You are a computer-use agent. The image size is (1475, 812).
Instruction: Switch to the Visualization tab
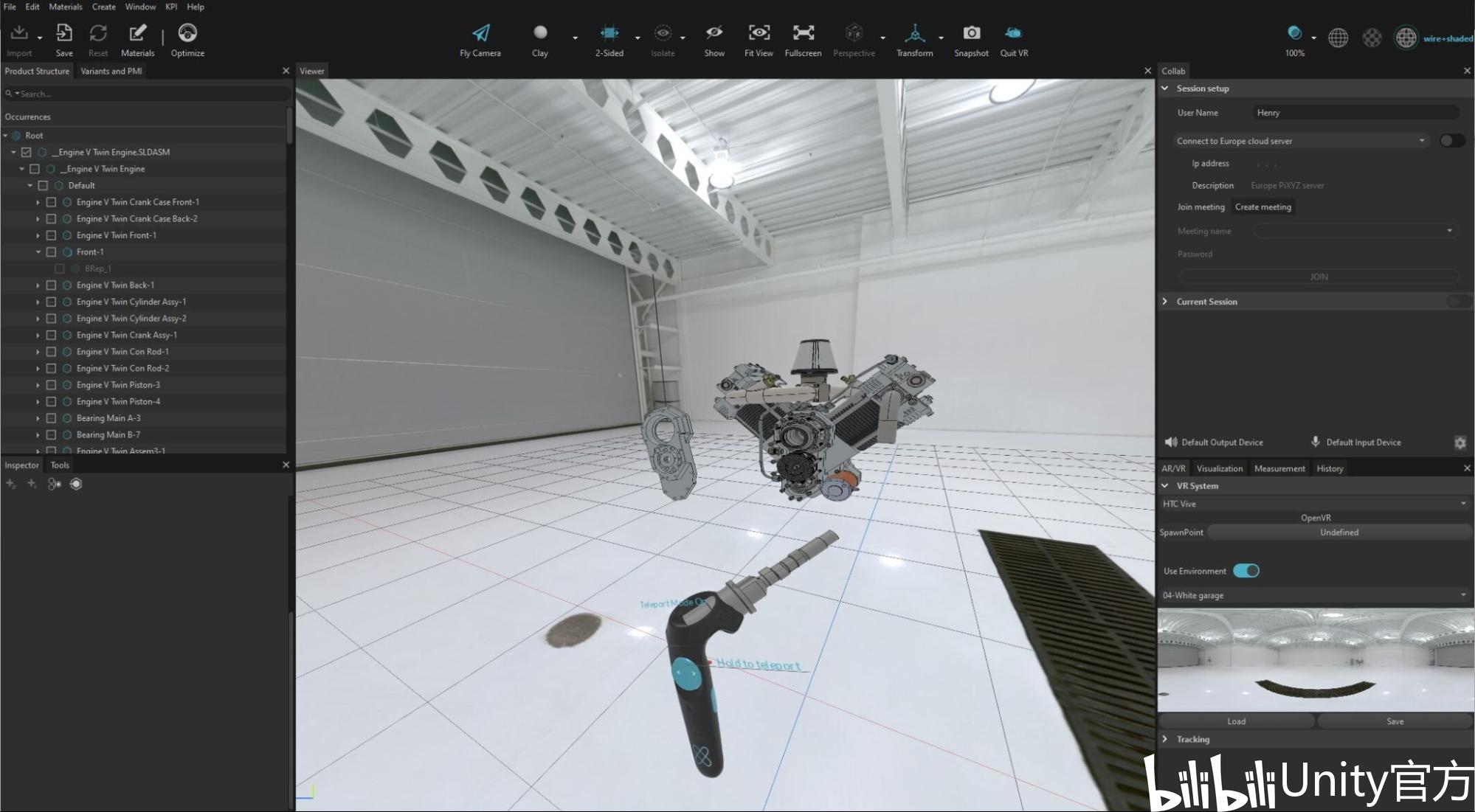pyautogui.click(x=1219, y=468)
